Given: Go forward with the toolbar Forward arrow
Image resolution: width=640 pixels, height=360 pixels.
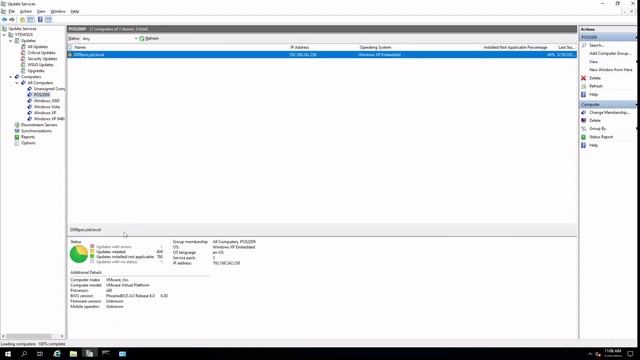Looking at the screenshot, I should pyautogui.click(x=12, y=20).
